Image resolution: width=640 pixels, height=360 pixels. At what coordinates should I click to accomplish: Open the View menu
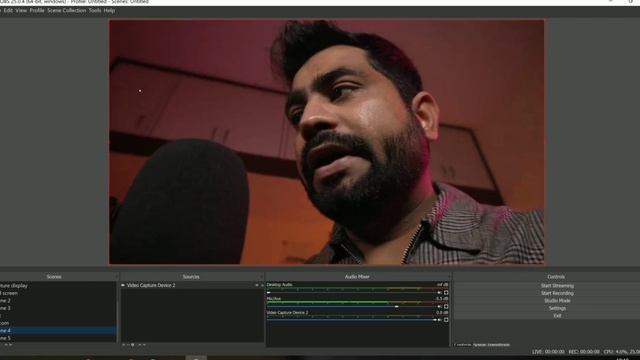point(21,11)
